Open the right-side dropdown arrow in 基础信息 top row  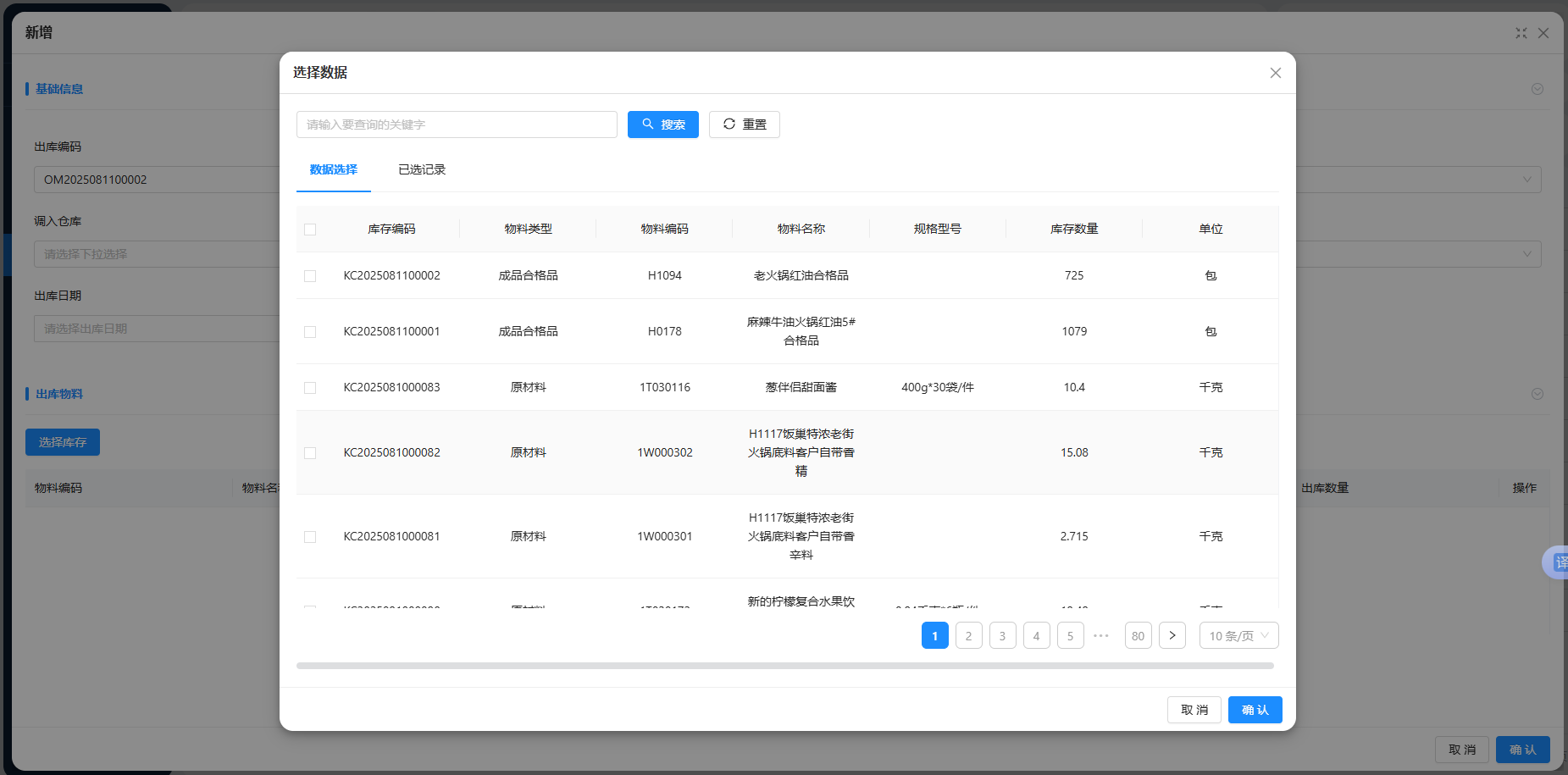(x=1526, y=180)
